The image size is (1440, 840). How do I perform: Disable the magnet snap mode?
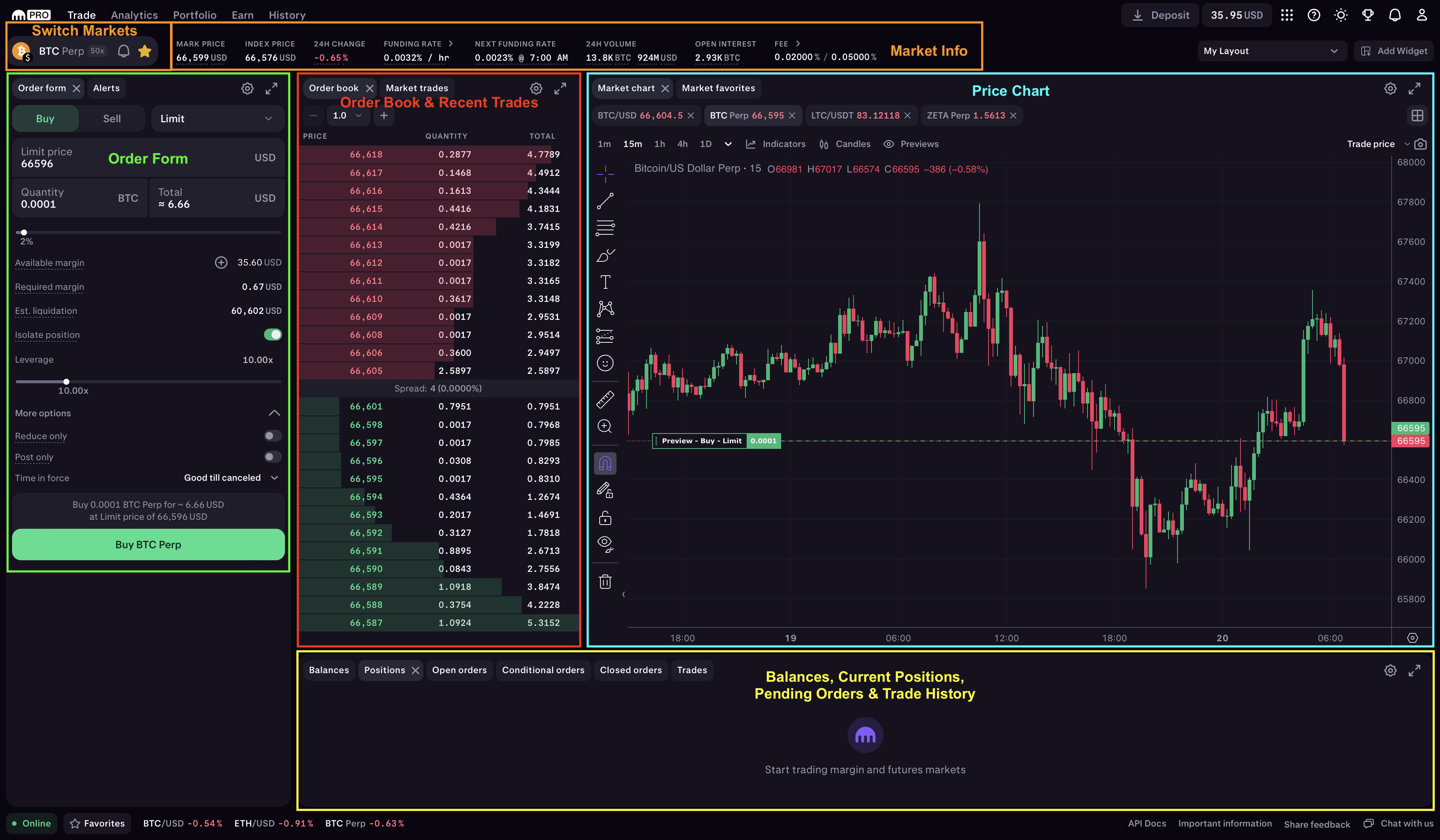tap(605, 463)
